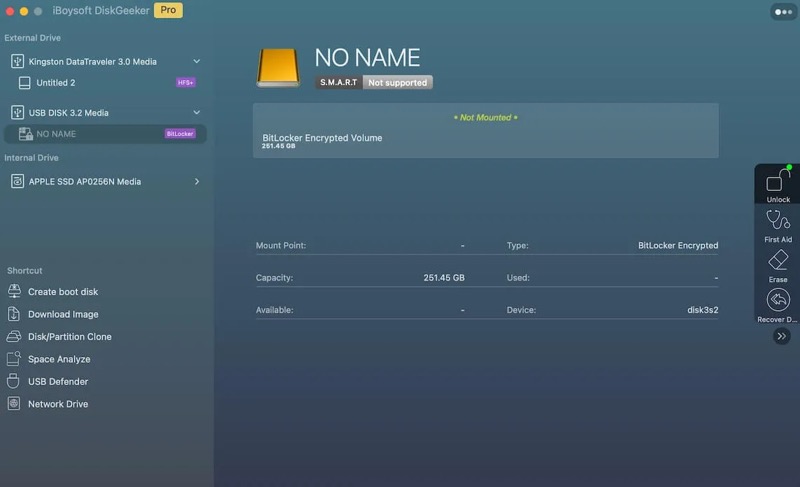The image size is (800, 487).
Task: Click the NO NAME heading title
Action: (367, 58)
